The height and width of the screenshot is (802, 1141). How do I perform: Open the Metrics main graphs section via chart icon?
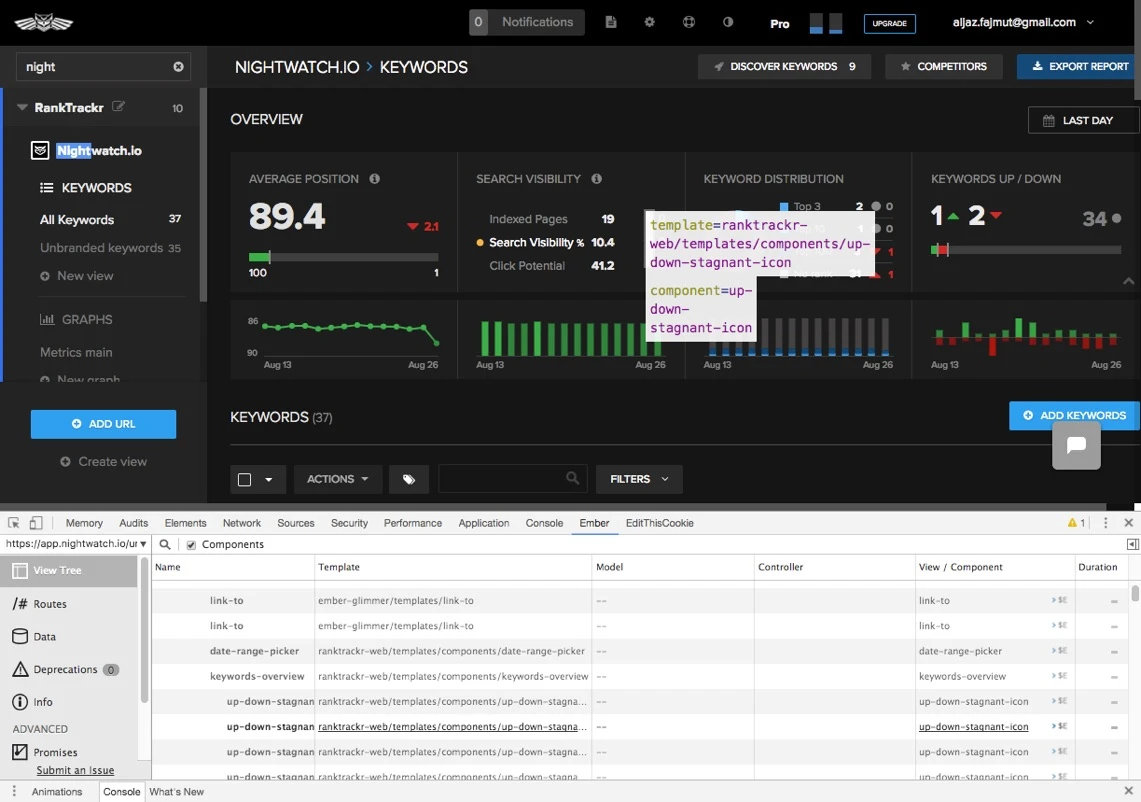48,319
